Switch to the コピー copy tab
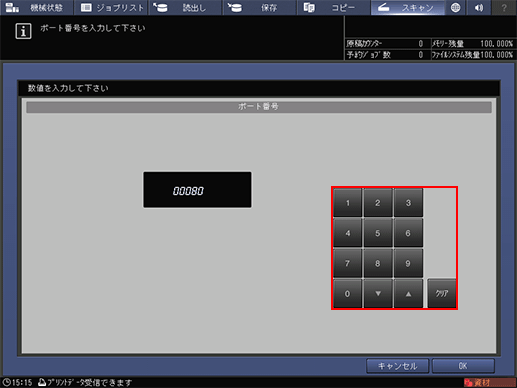The height and width of the screenshot is (388, 517). click(x=334, y=8)
